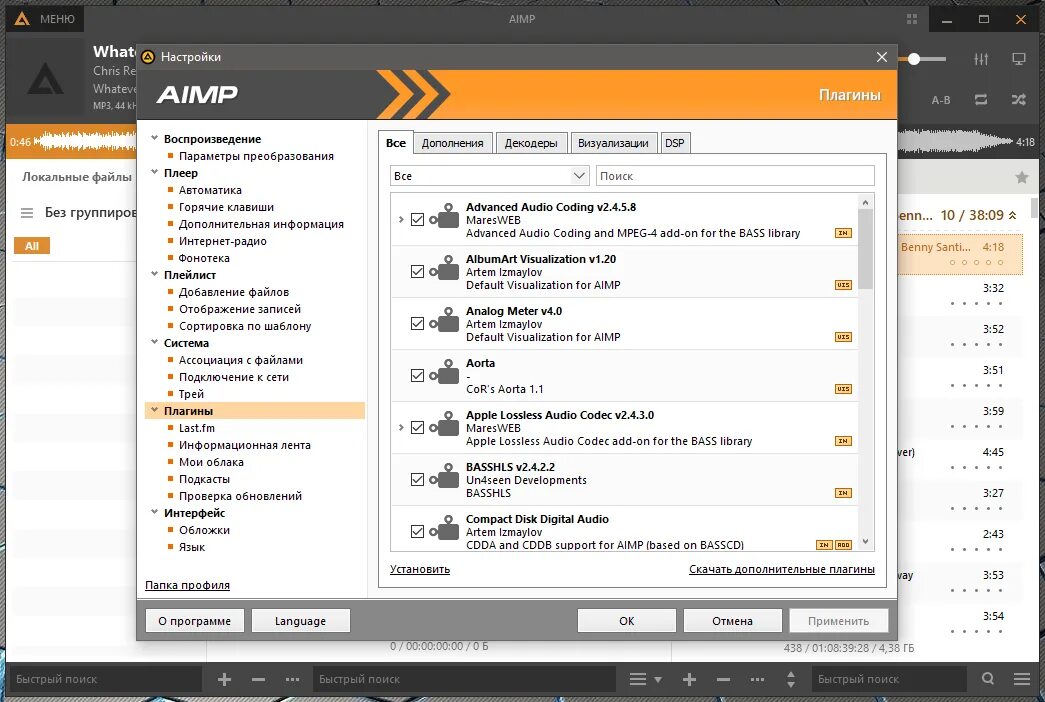Click the plug-in icon of BASSHLS

[445, 475]
